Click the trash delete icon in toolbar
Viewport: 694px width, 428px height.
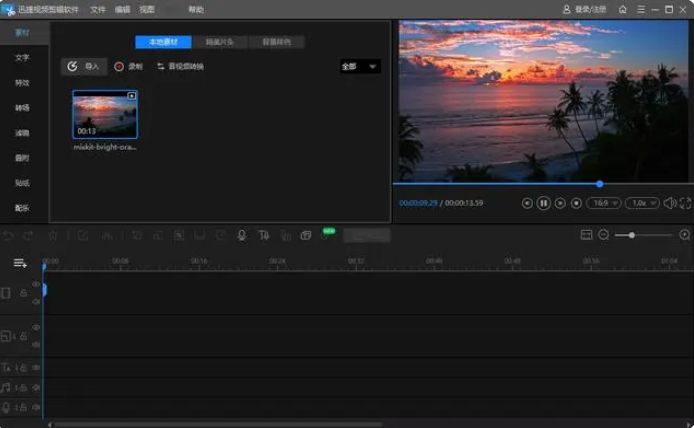click(x=53, y=235)
